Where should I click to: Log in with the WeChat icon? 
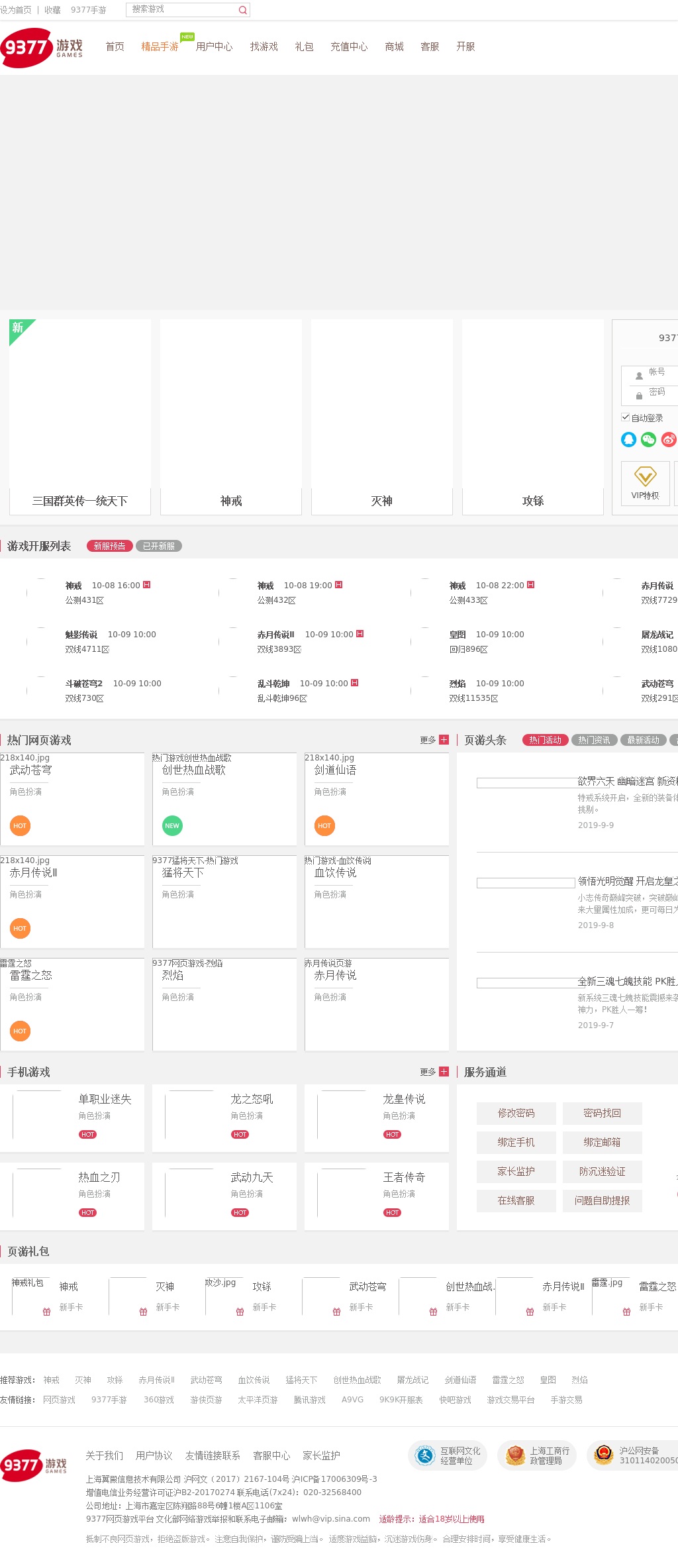[648, 439]
